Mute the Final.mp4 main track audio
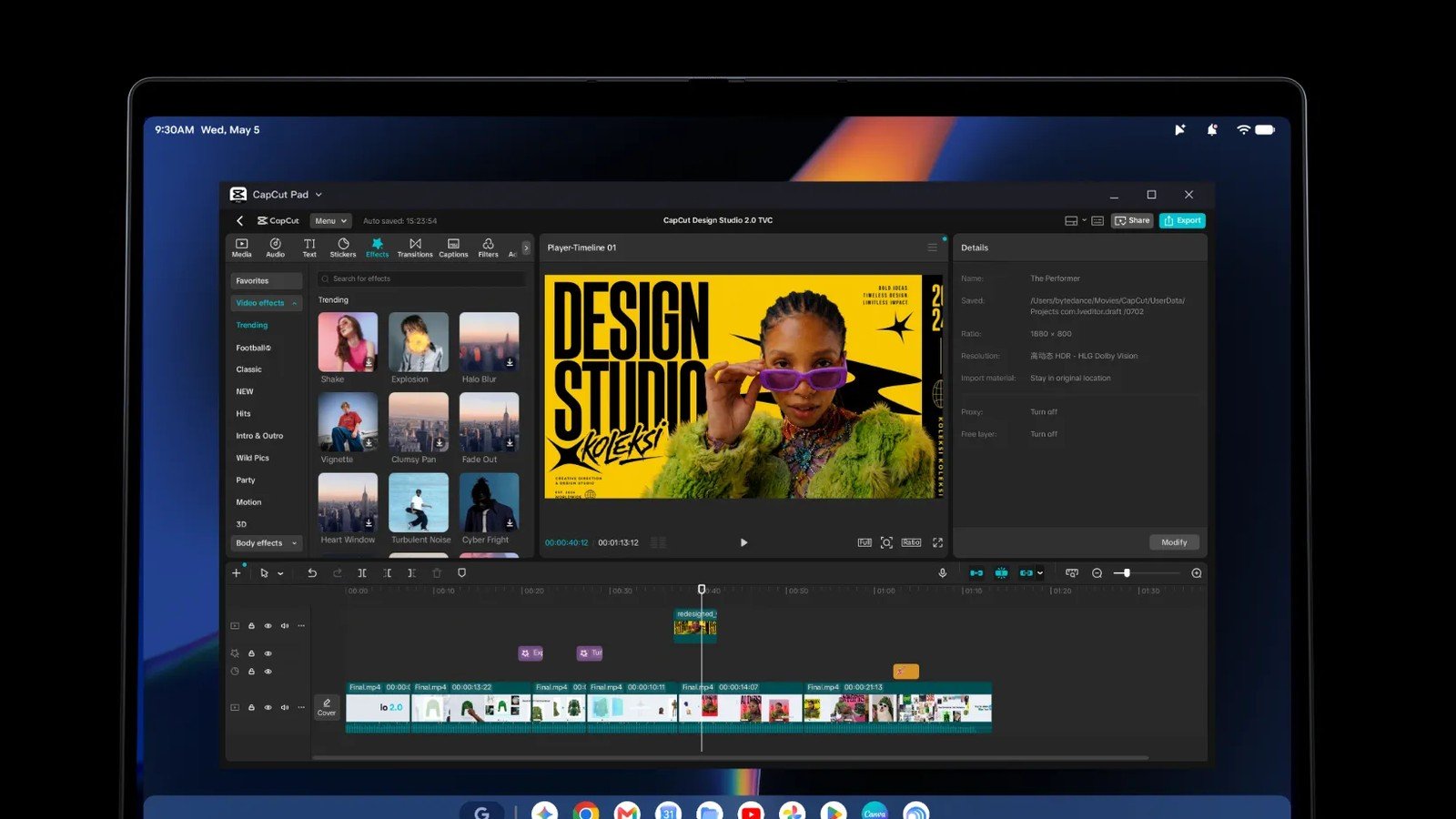 point(285,707)
